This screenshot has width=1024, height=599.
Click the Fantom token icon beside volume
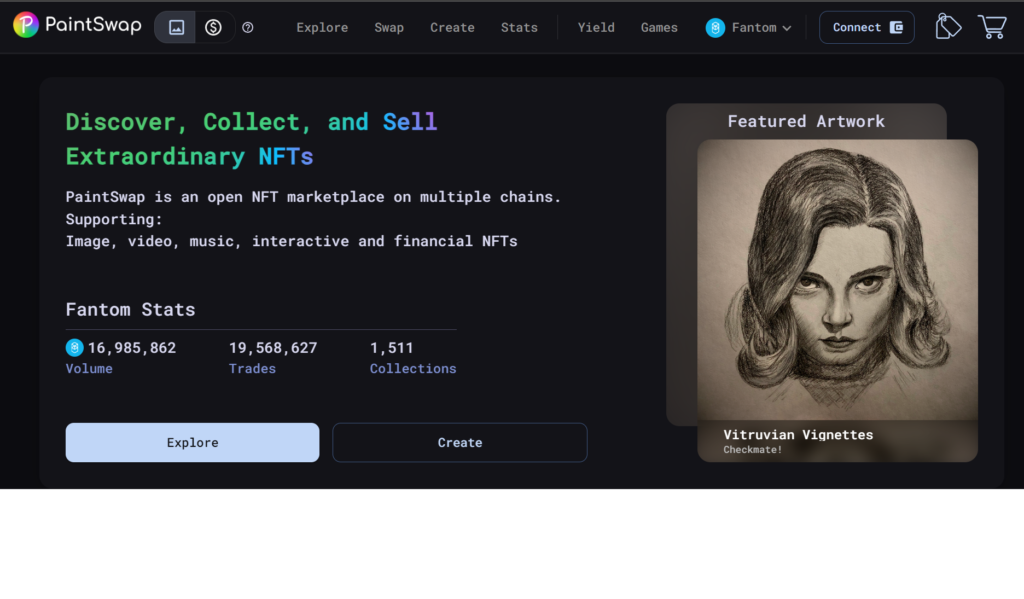coord(74,348)
